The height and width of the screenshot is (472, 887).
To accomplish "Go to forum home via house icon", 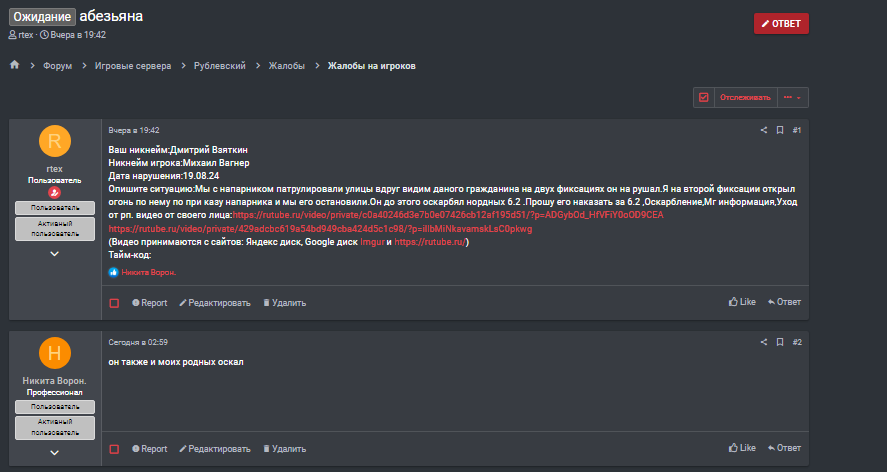I will pos(15,65).
